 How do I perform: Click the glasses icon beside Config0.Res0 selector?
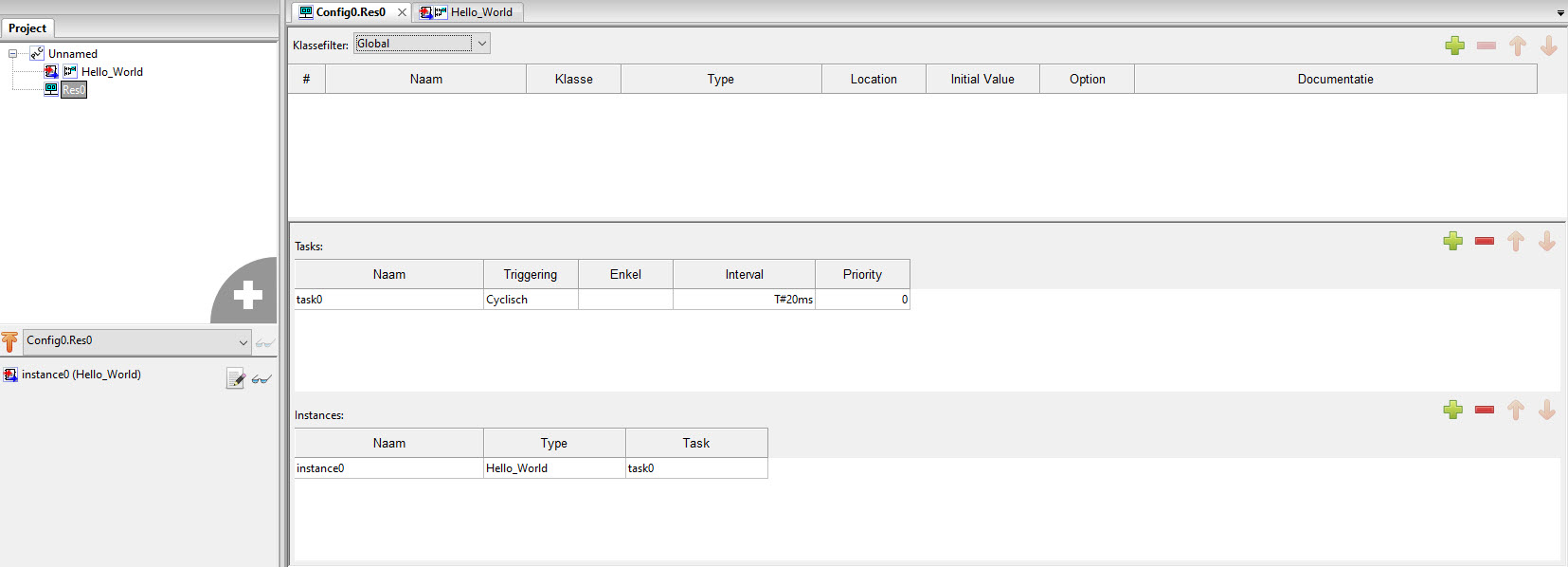[x=265, y=342]
